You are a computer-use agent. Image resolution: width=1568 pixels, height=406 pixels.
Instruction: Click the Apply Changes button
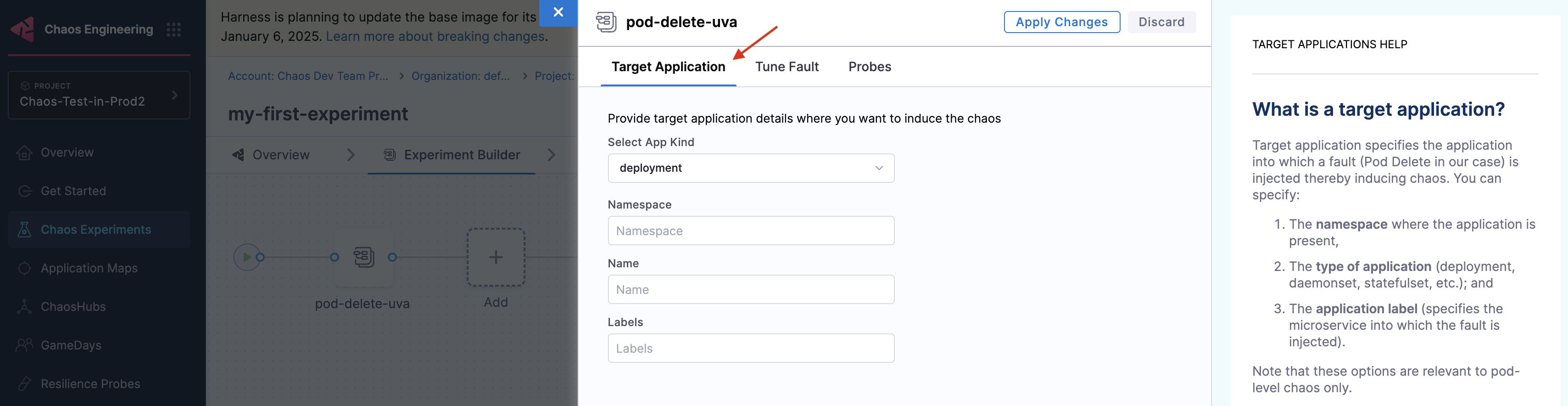coord(1061,22)
